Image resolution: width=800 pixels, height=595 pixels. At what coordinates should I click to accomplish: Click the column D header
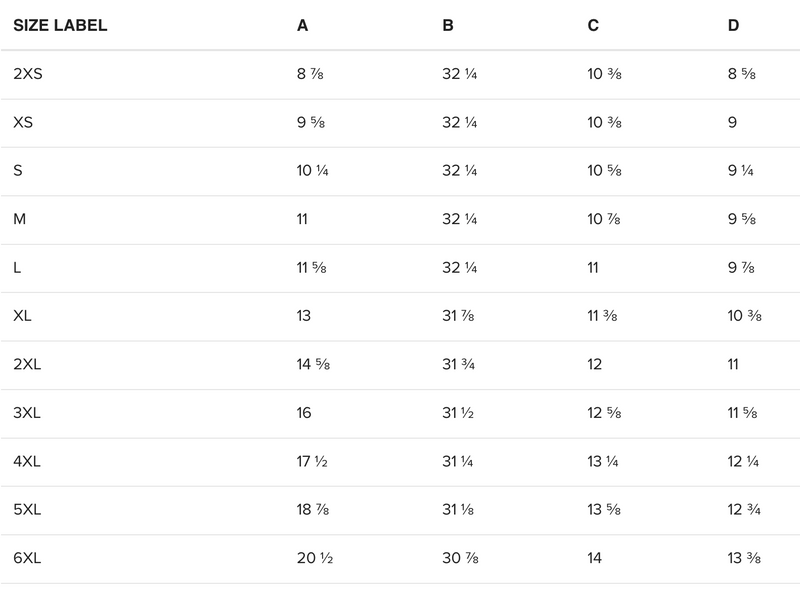pyautogui.click(x=734, y=26)
